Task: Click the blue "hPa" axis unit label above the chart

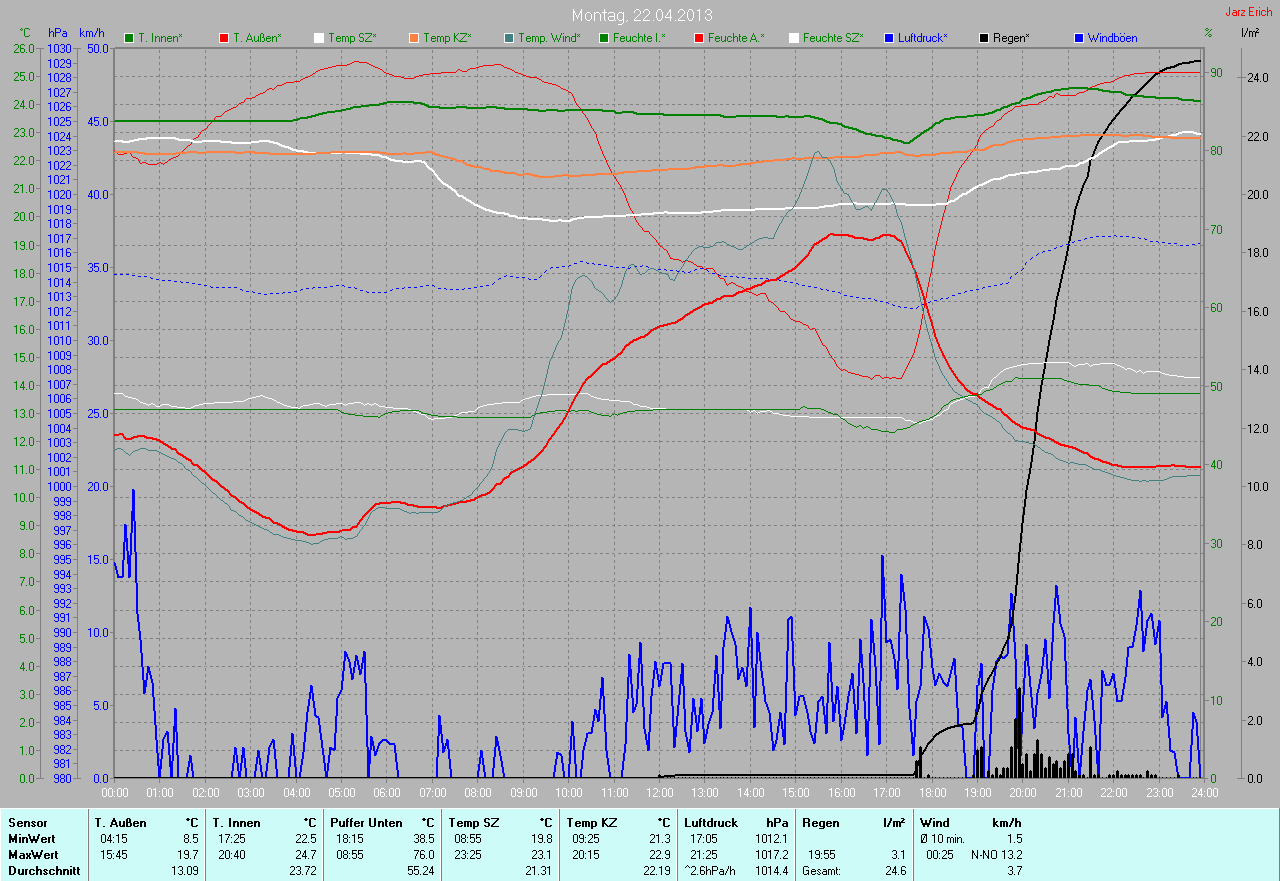Action: pyautogui.click(x=57, y=33)
